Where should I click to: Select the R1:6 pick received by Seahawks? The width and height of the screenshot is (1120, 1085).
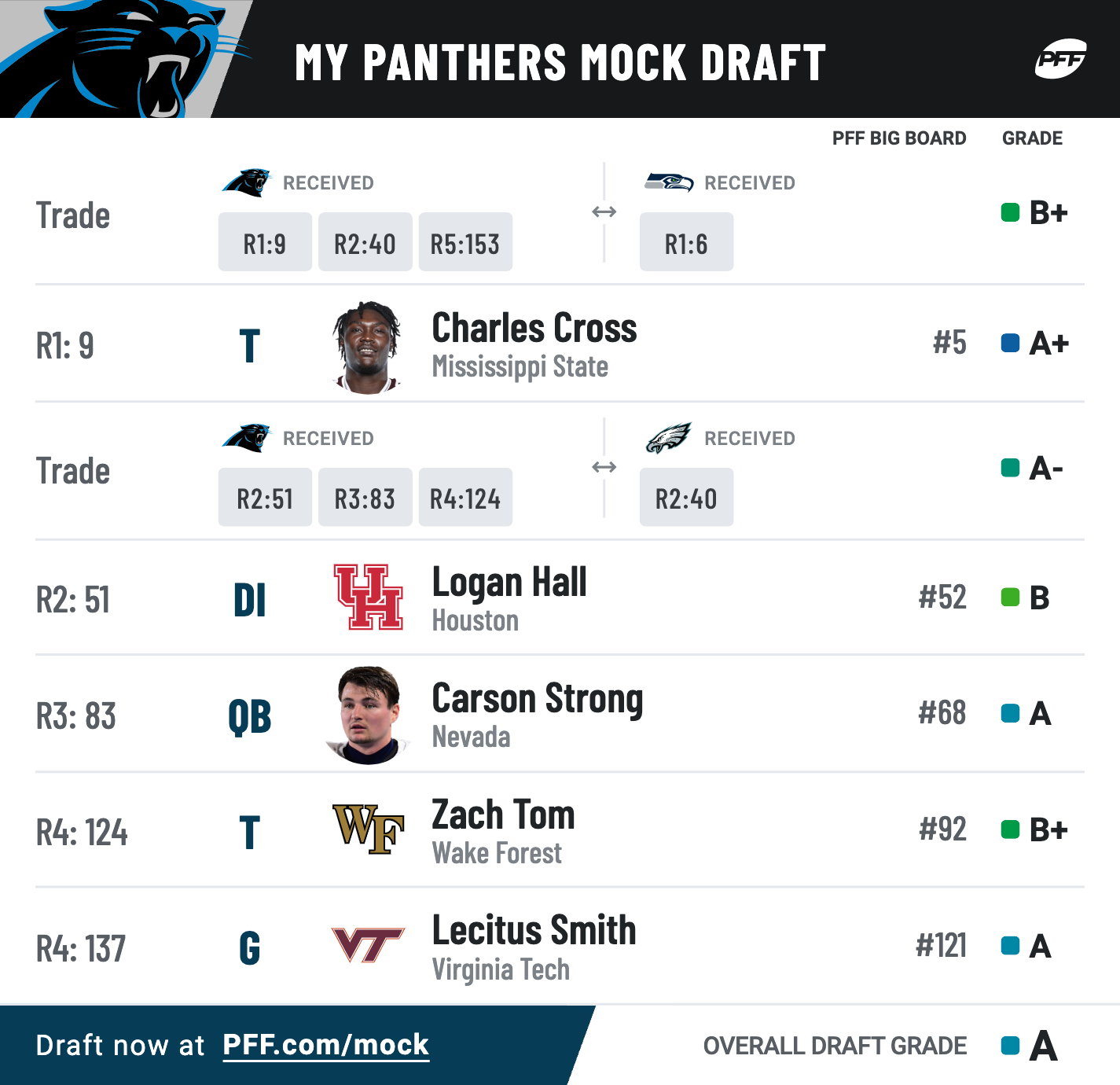coord(686,242)
